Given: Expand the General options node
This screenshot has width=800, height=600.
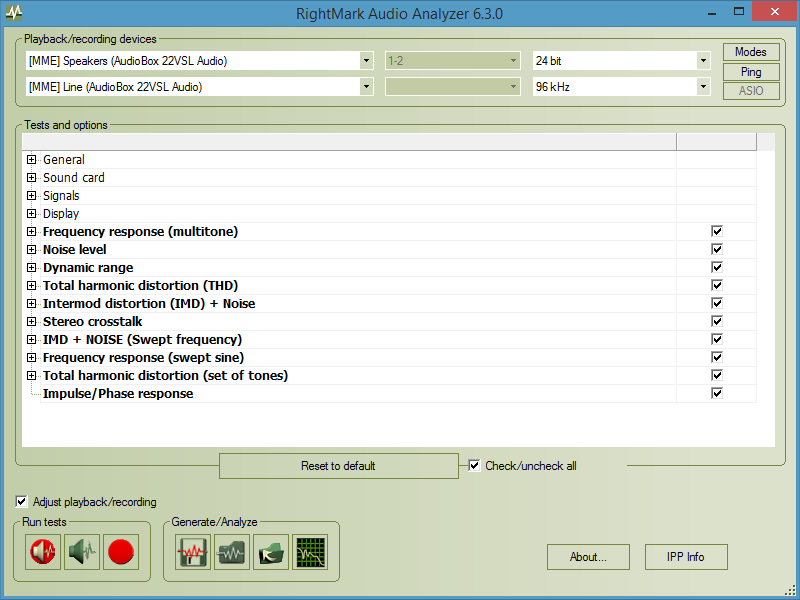Looking at the screenshot, I should (x=32, y=160).
